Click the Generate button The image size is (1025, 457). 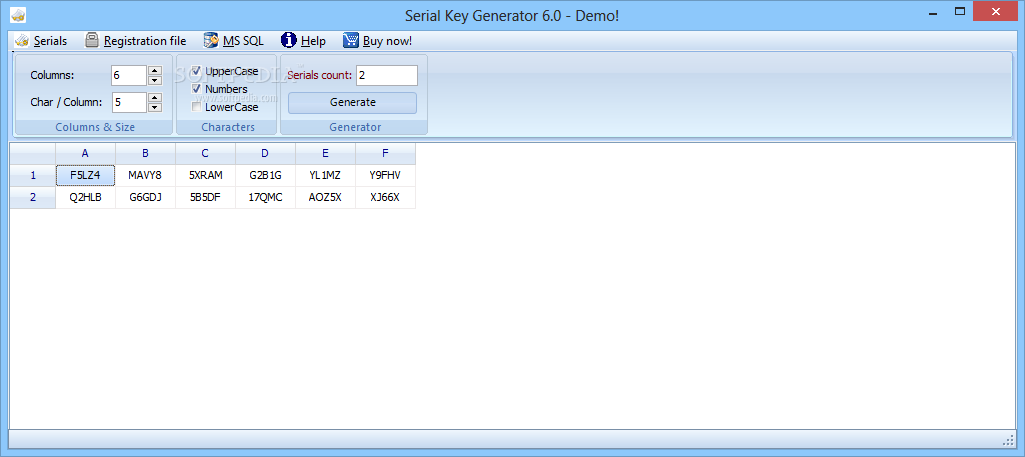point(352,103)
